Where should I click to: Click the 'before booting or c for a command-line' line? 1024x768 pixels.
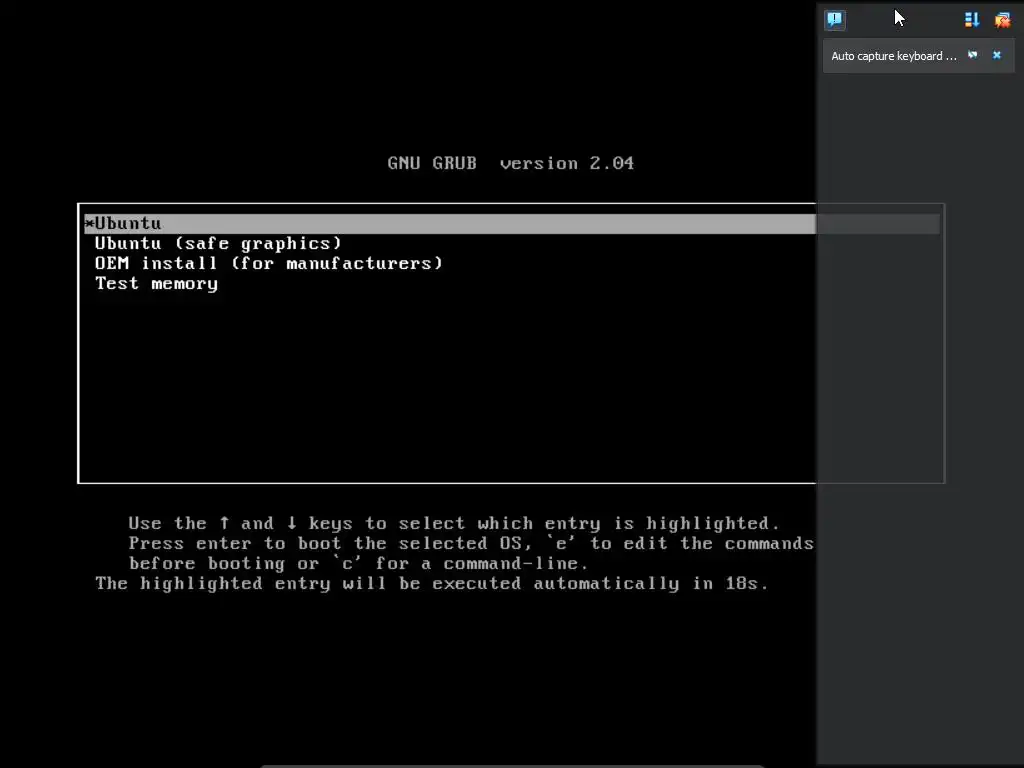(x=358, y=564)
